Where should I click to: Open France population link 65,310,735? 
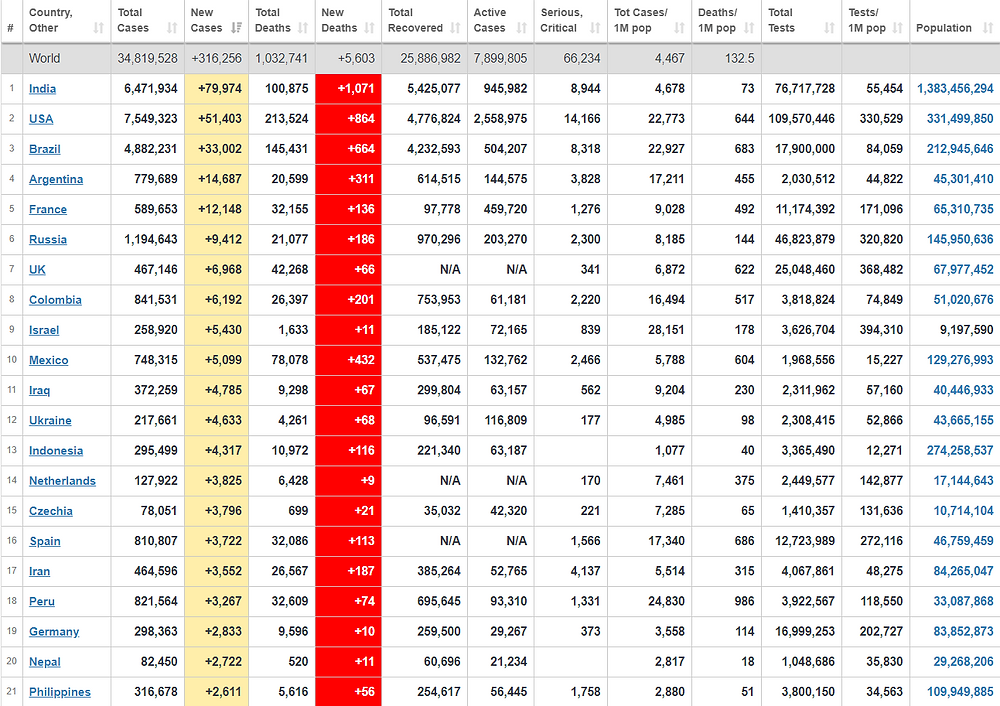(963, 209)
